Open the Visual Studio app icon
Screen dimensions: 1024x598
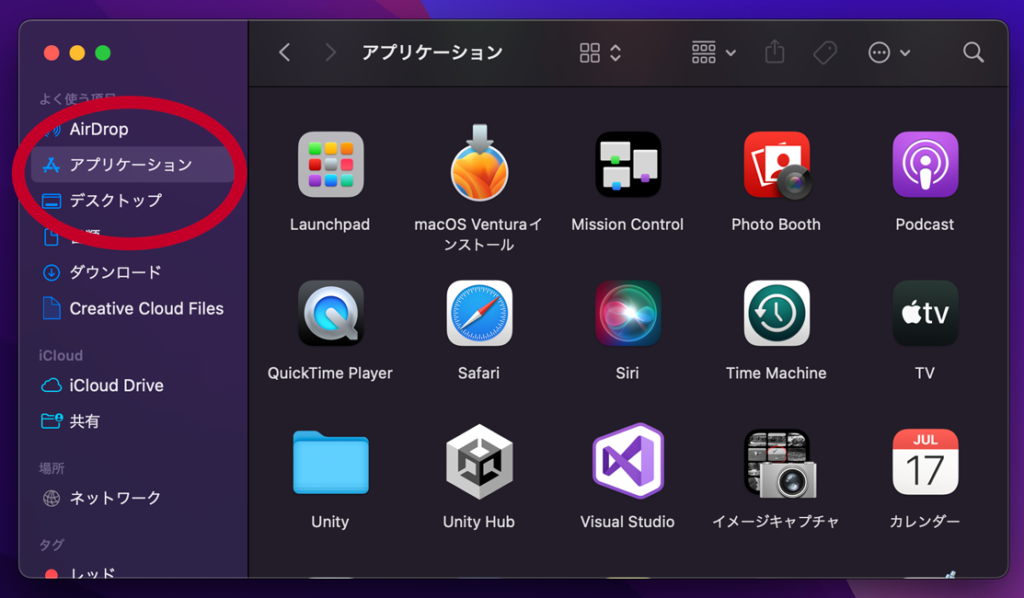click(x=628, y=462)
